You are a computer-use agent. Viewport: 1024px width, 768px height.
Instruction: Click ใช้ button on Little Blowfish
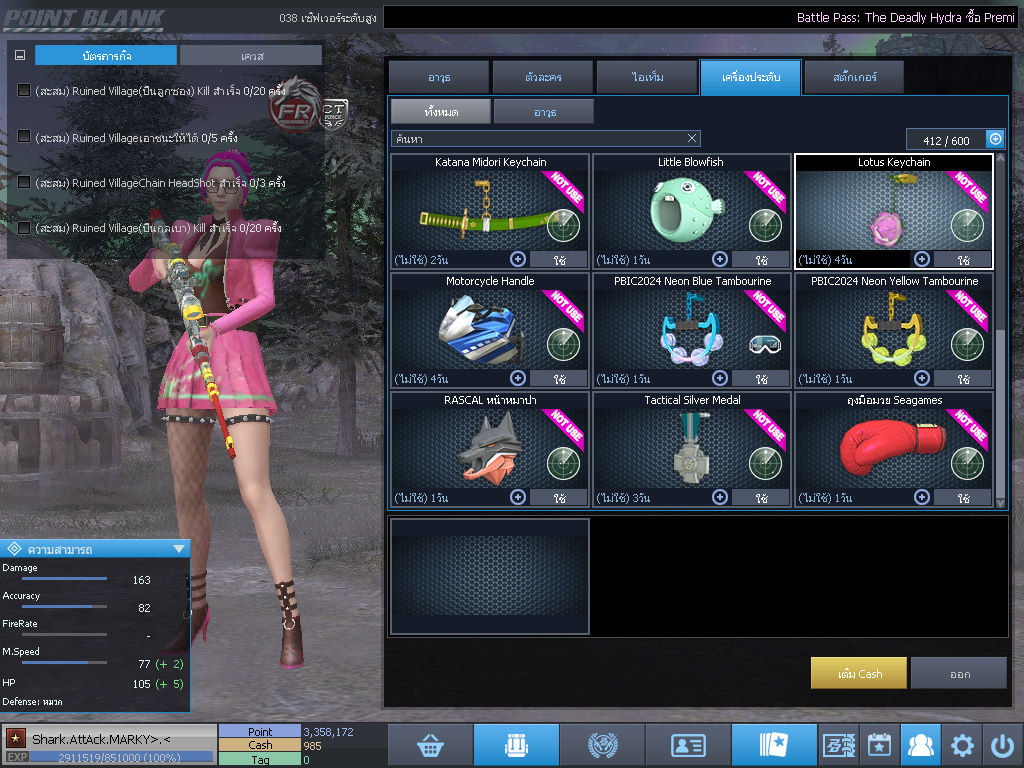761,260
